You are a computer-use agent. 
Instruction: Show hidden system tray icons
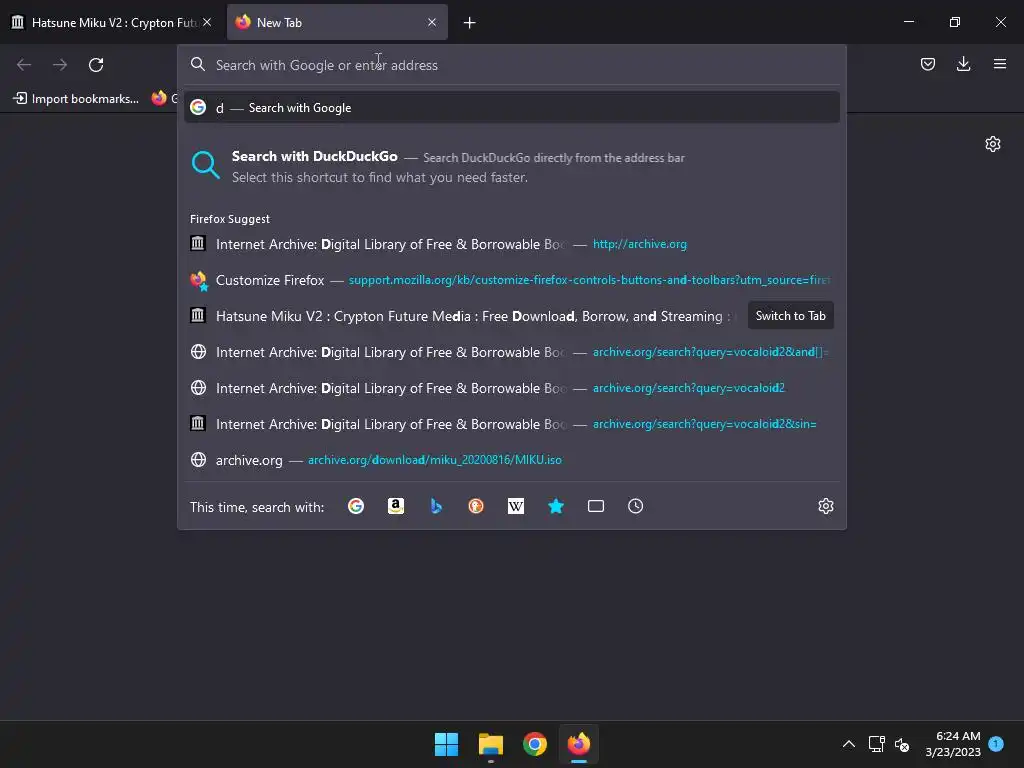pos(848,744)
